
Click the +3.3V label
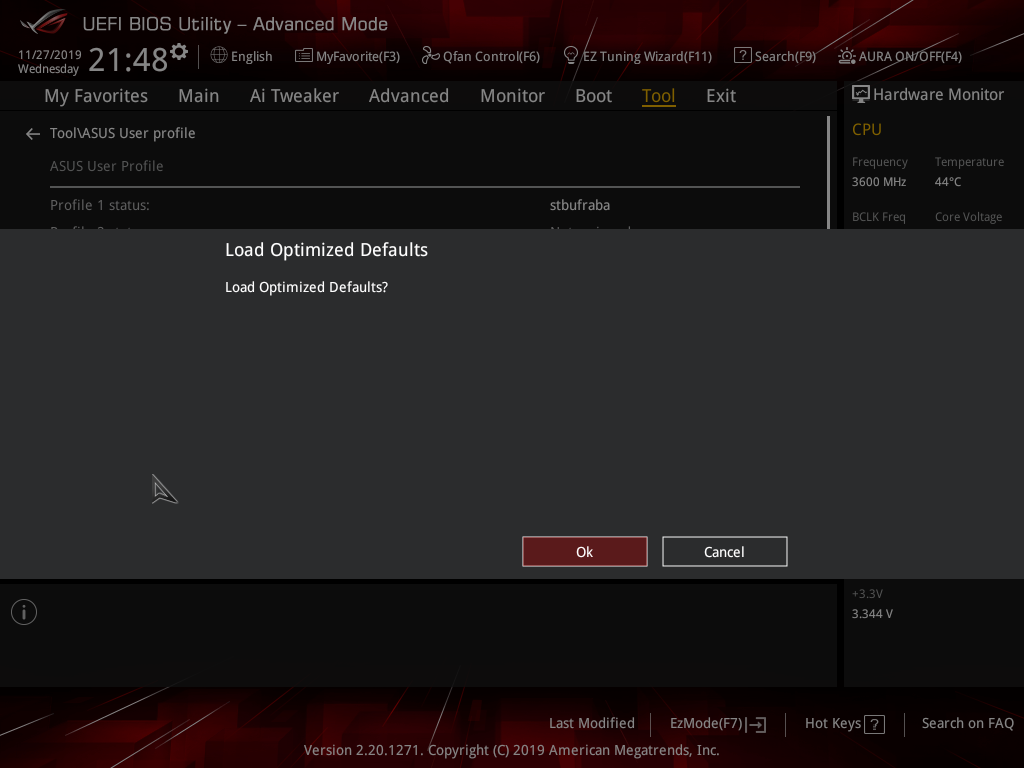pos(867,594)
